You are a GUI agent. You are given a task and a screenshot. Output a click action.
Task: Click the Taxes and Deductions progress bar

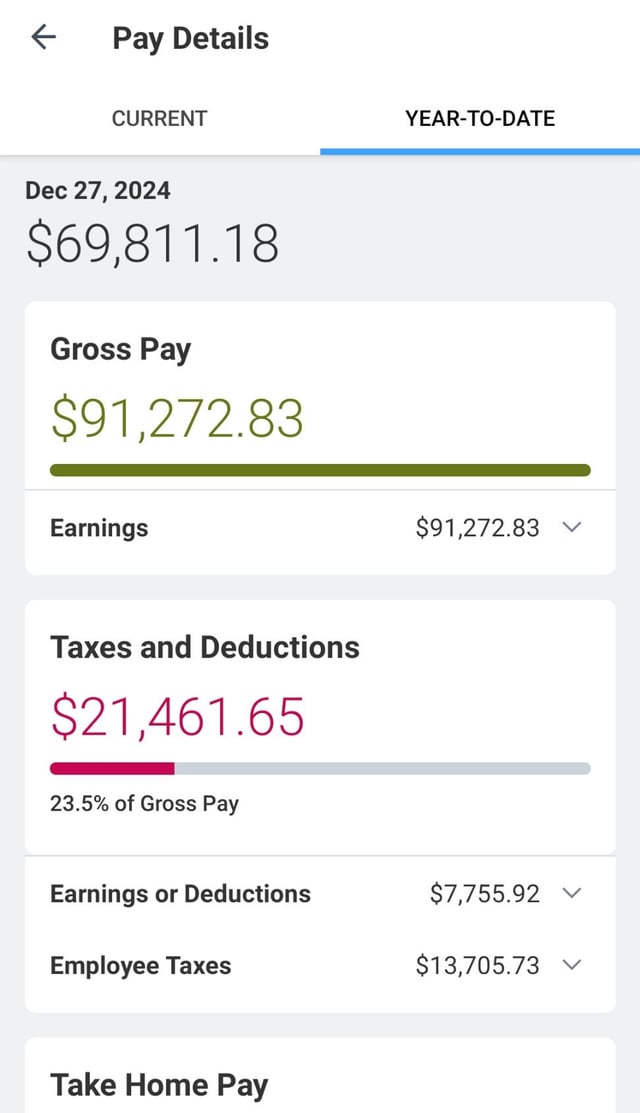[x=320, y=767]
